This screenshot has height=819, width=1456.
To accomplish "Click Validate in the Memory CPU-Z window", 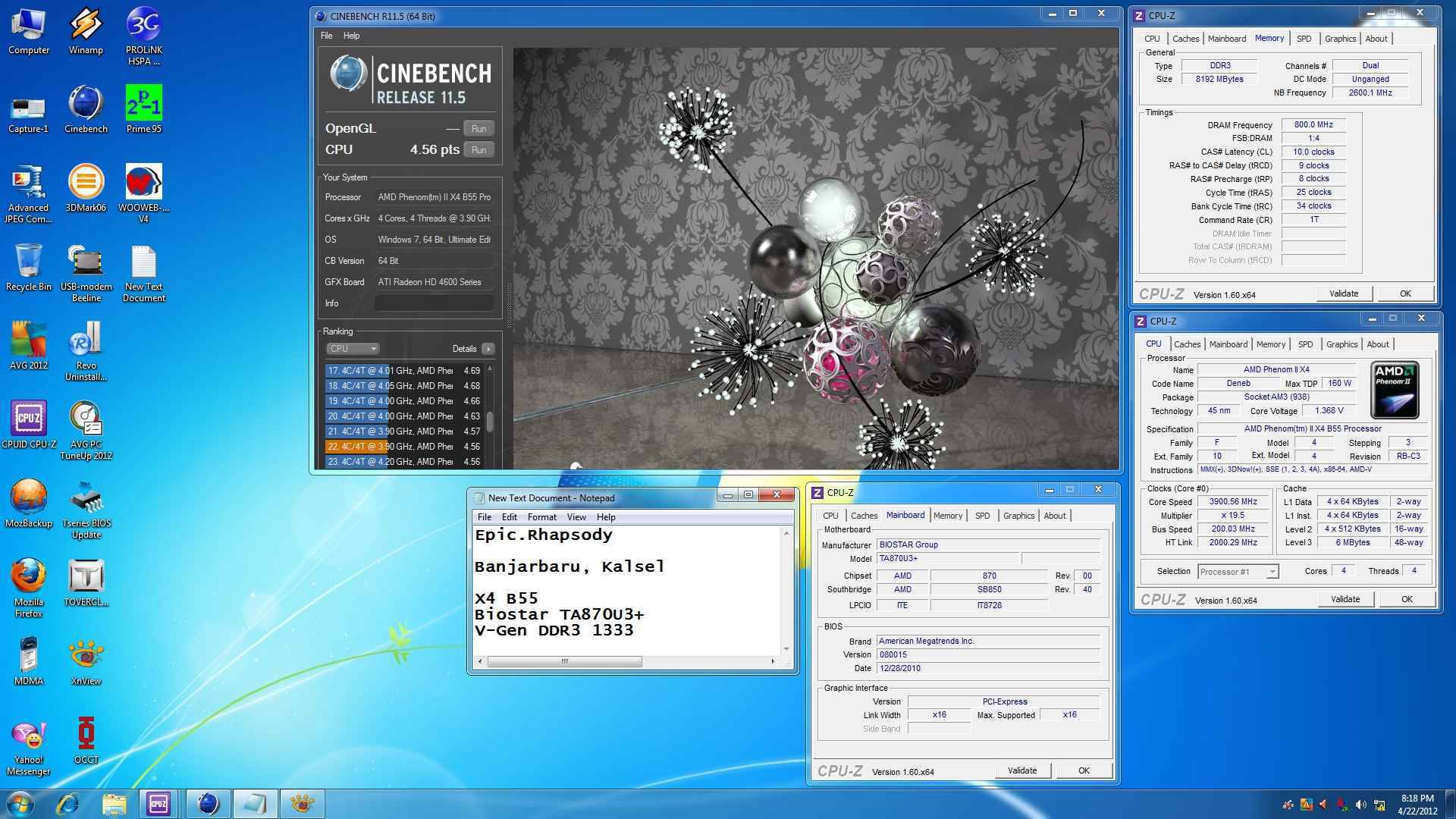I will (1344, 293).
